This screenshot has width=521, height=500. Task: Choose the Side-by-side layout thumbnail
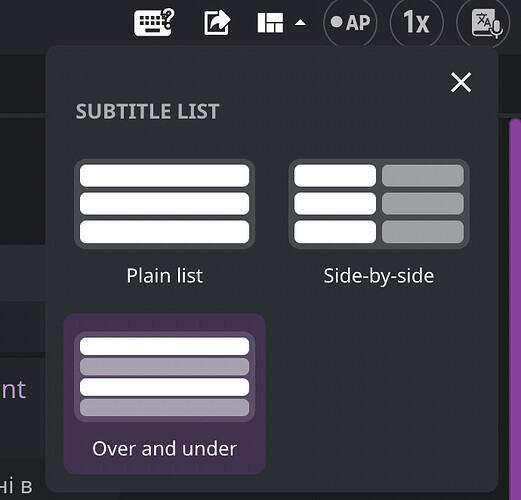379,204
